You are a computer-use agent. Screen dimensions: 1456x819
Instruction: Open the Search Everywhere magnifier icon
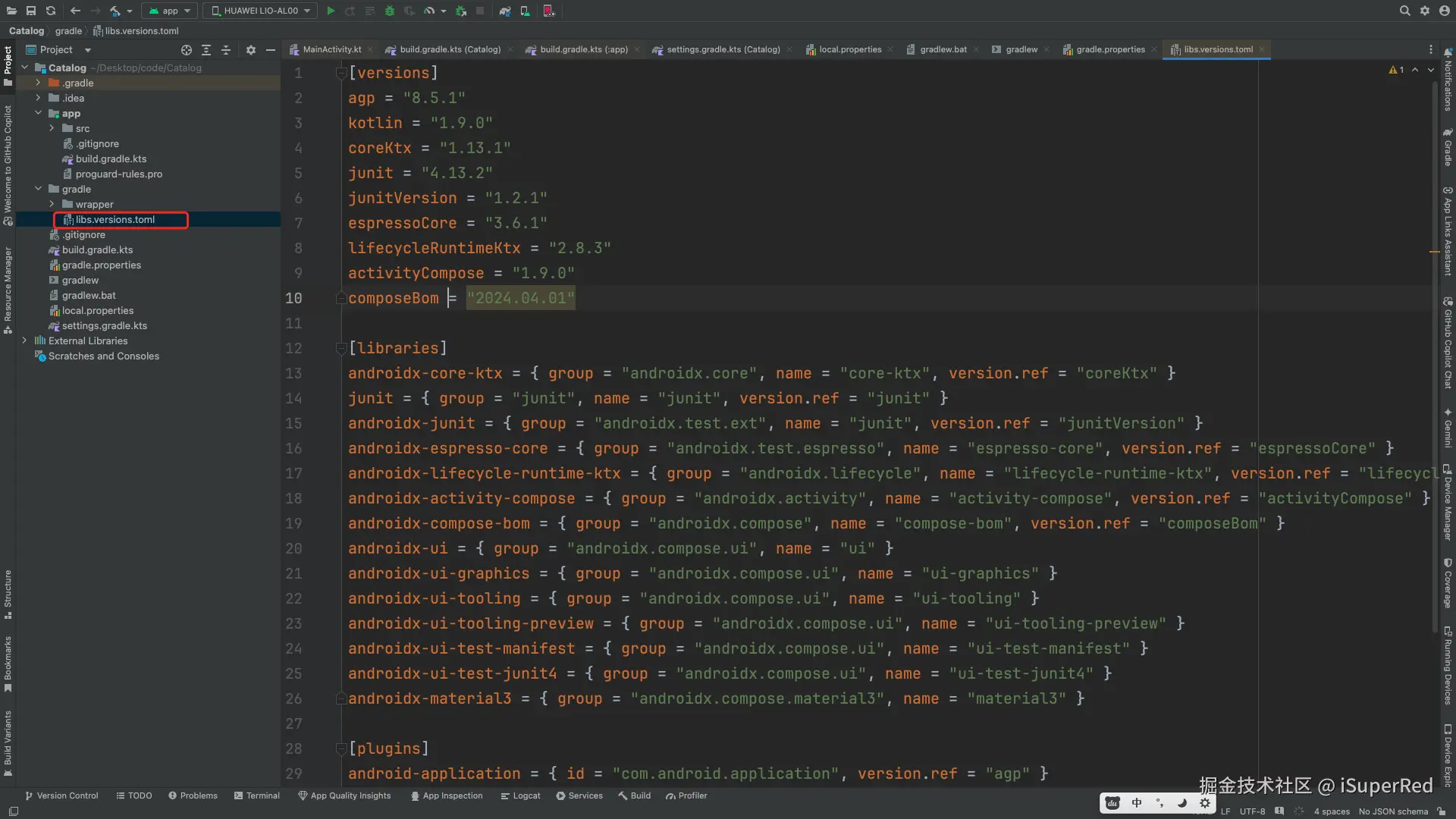coord(1404,11)
